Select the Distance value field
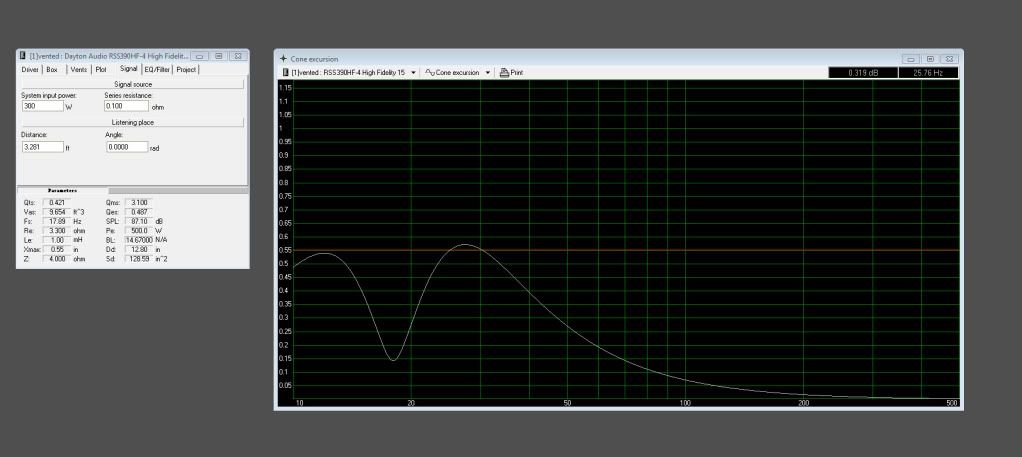Screen dimensions: 1022x457 42,147
